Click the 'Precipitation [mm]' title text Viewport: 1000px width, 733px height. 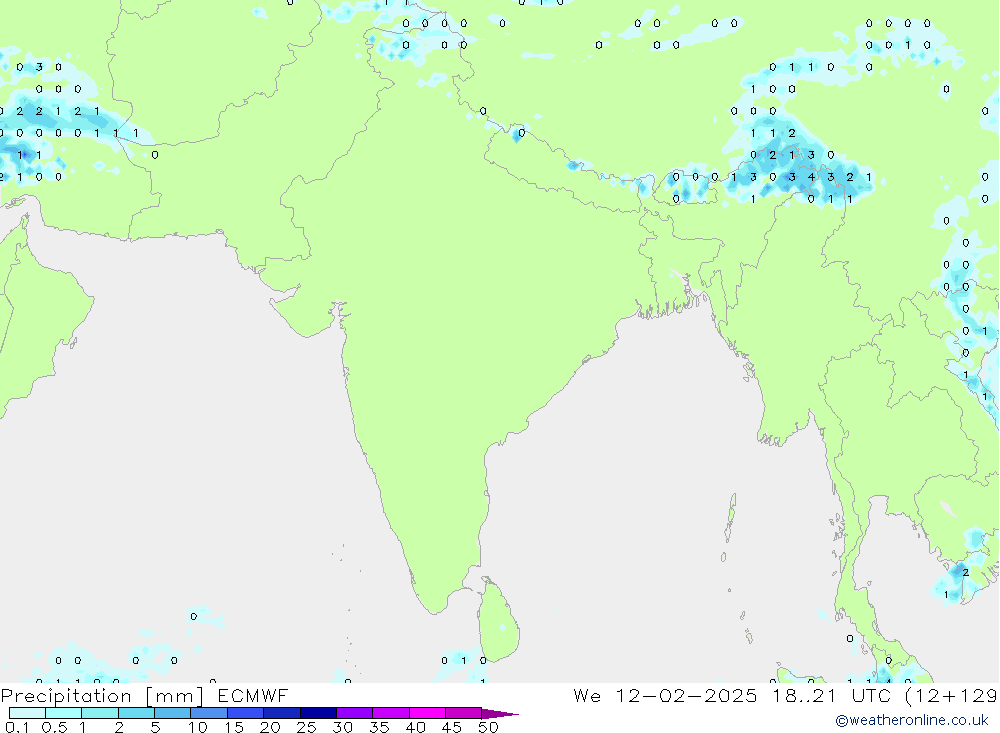tap(102, 696)
